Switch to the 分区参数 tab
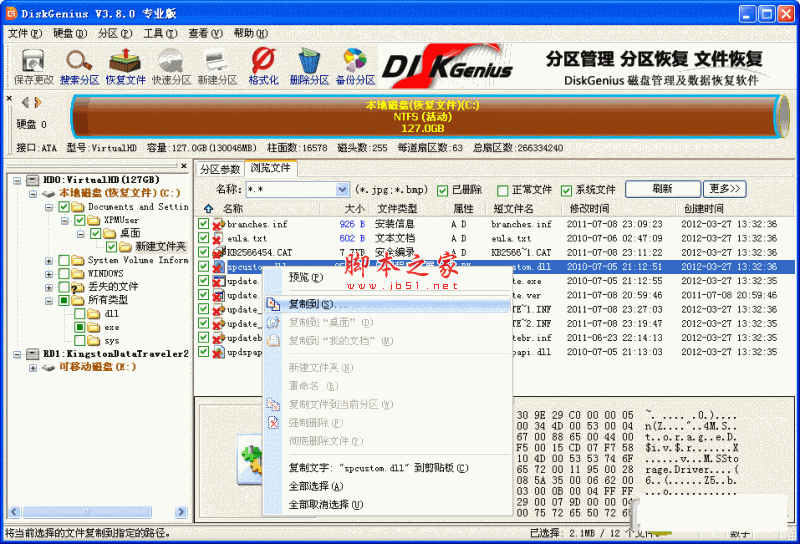800x544 pixels. [x=220, y=169]
